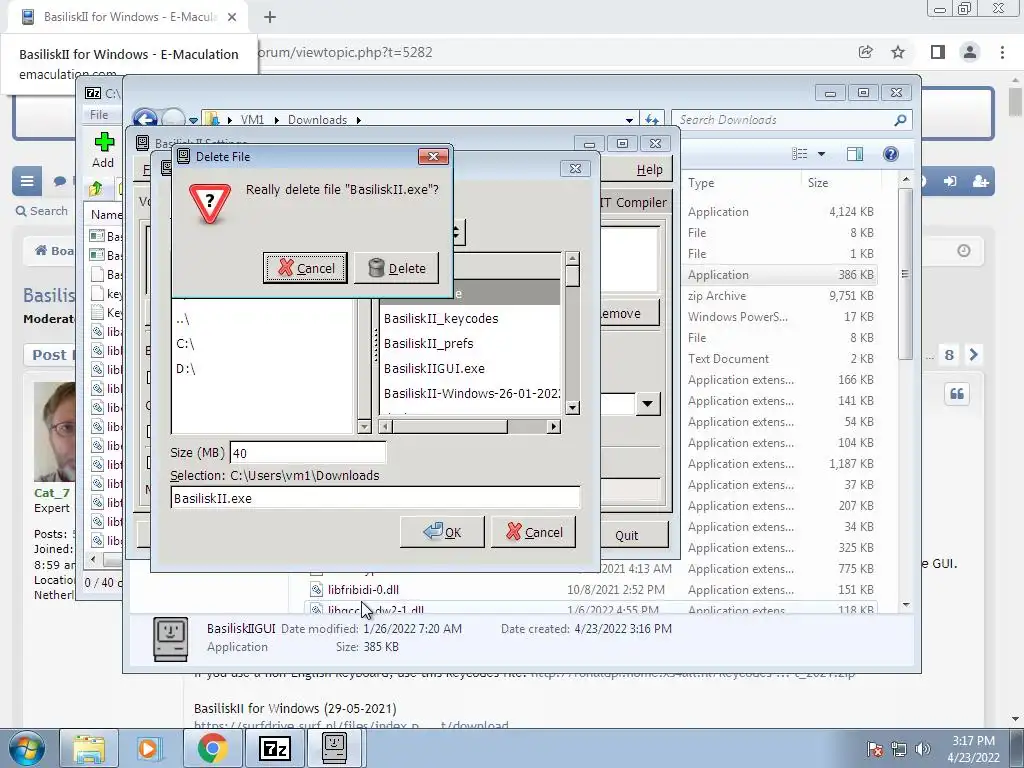Click the Add button in 7-Zip

pyautogui.click(x=103, y=150)
